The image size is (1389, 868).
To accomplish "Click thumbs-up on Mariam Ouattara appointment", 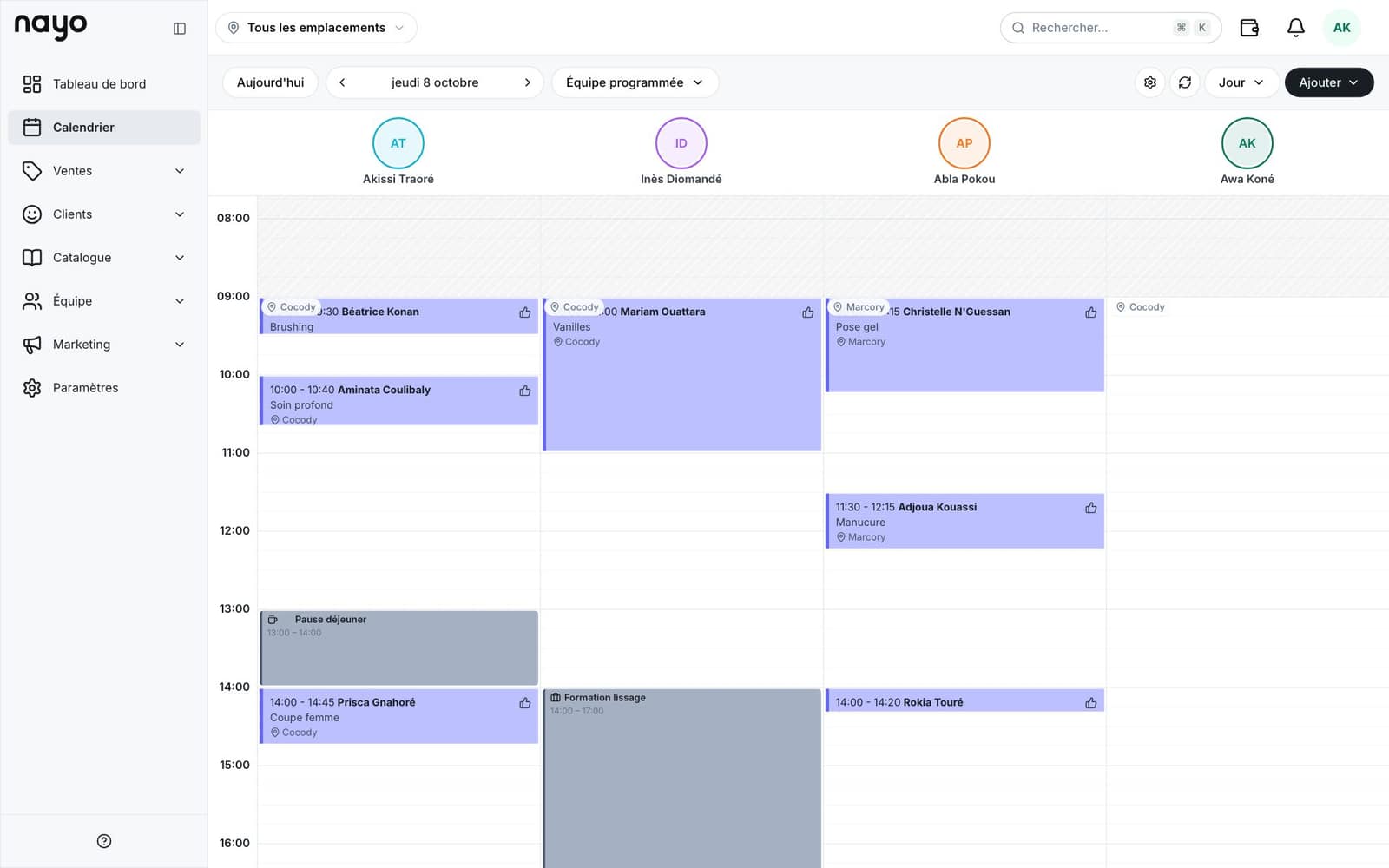I will point(807,312).
